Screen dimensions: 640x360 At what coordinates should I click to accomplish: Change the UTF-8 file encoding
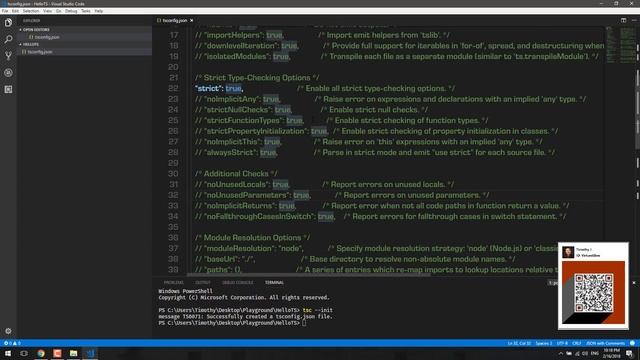562,343
